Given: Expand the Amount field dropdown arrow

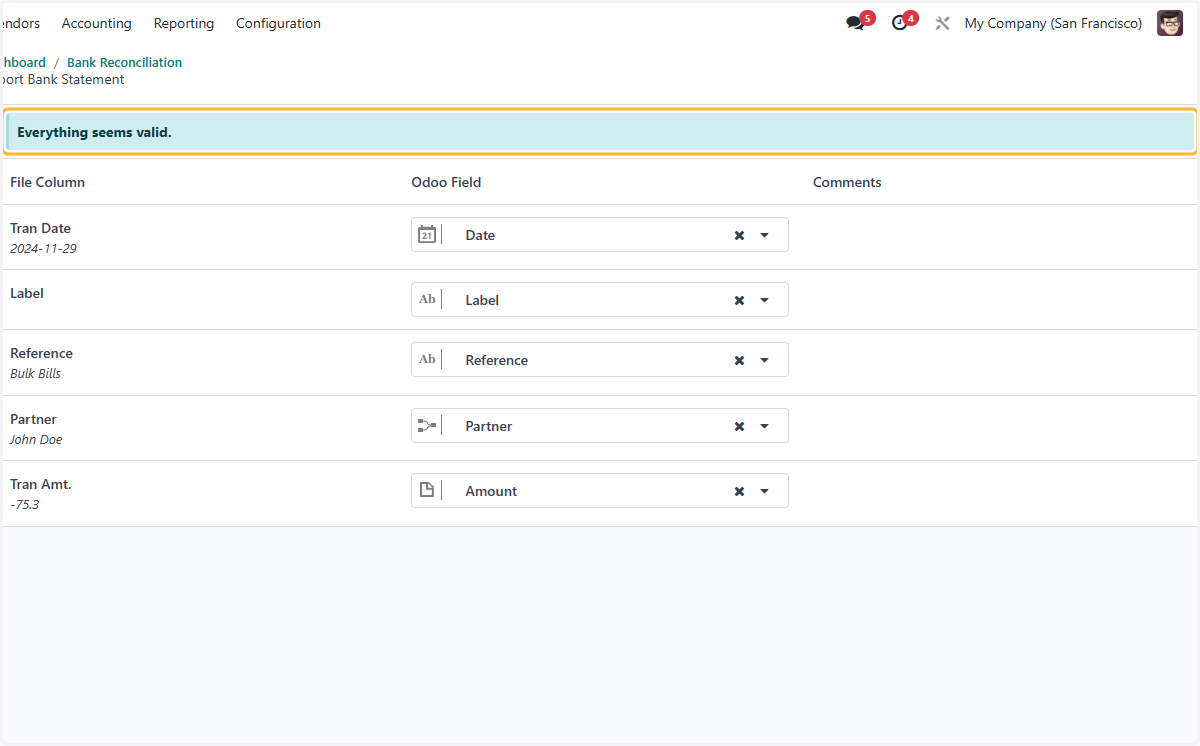Looking at the screenshot, I should click(x=764, y=491).
